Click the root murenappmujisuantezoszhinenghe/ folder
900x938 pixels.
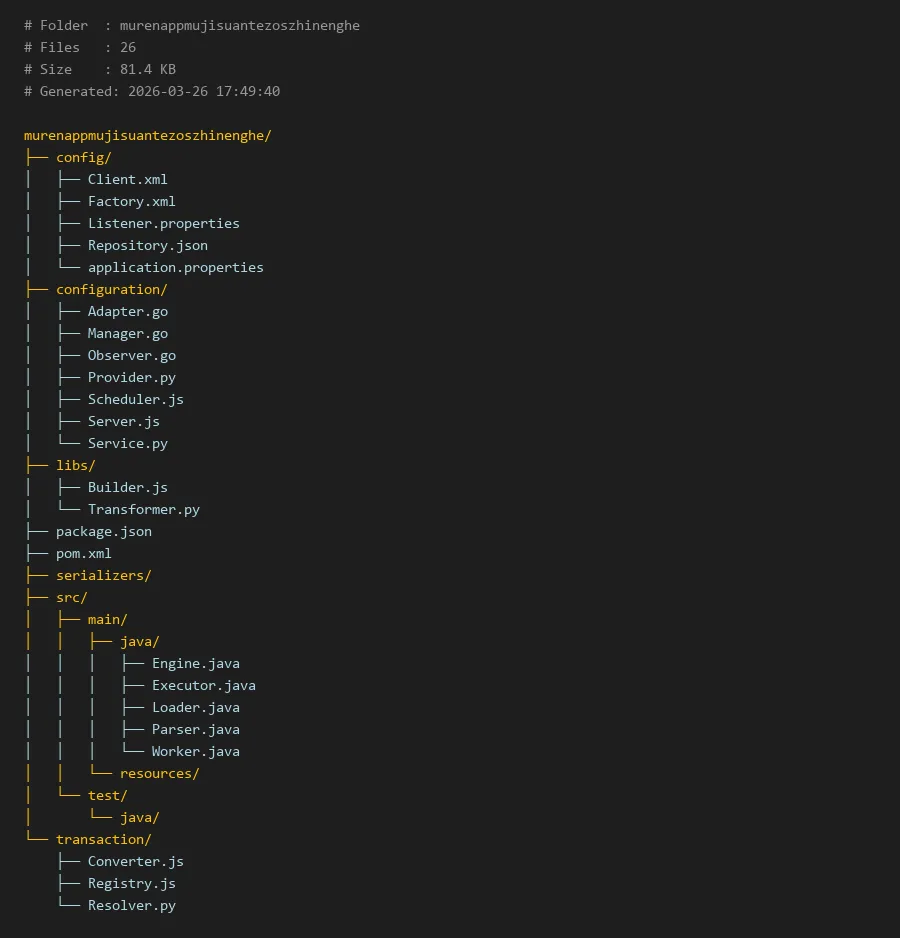click(147, 135)
